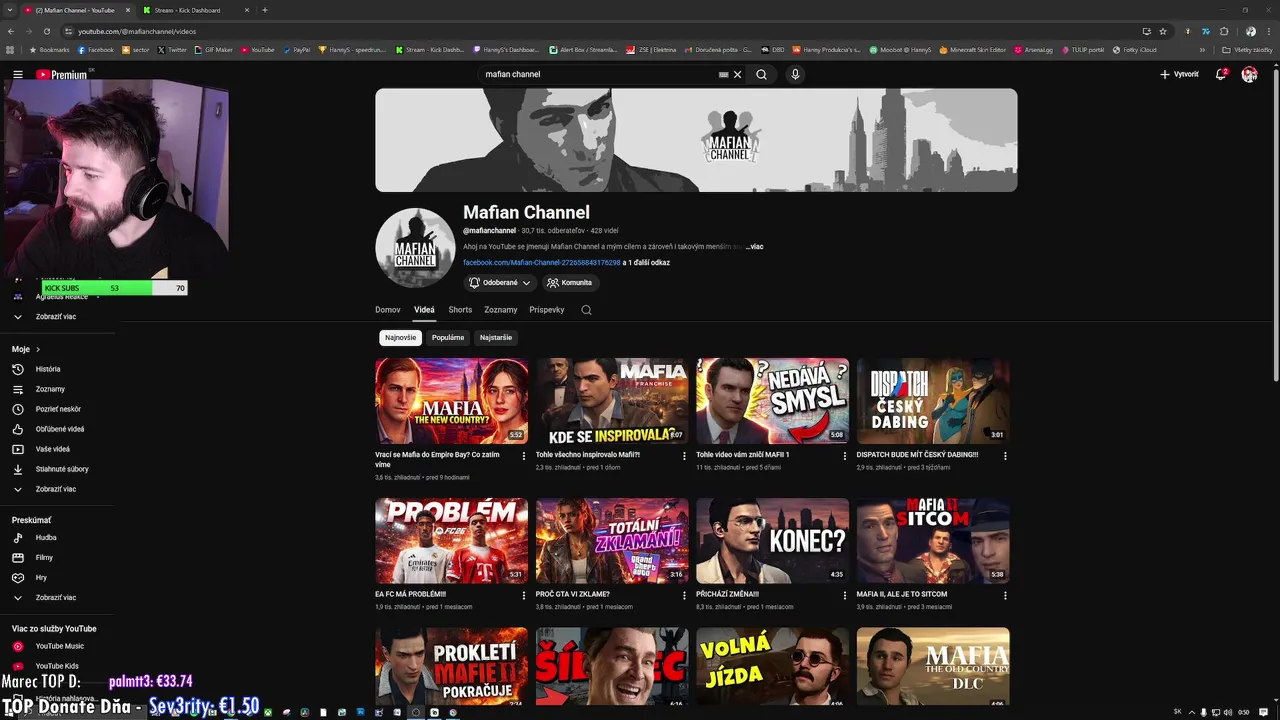Image resolution: width=1280 pixels, height=720 pixels.
Task: Open the PayPal bookmark in bookmarks bar
Action: [x=297, y=49]
